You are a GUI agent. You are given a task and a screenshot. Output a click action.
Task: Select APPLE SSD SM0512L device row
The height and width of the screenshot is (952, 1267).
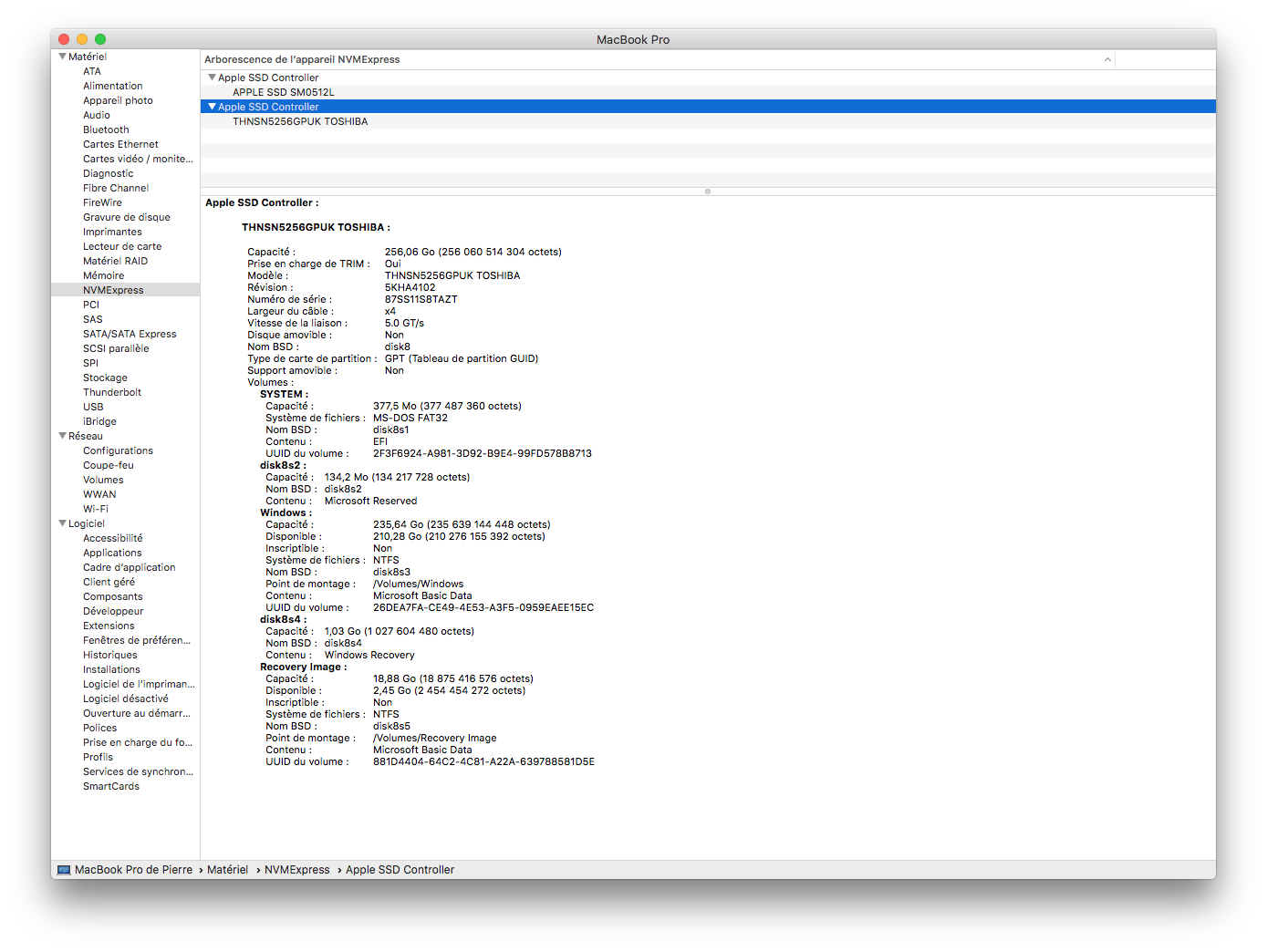[708, 92]
